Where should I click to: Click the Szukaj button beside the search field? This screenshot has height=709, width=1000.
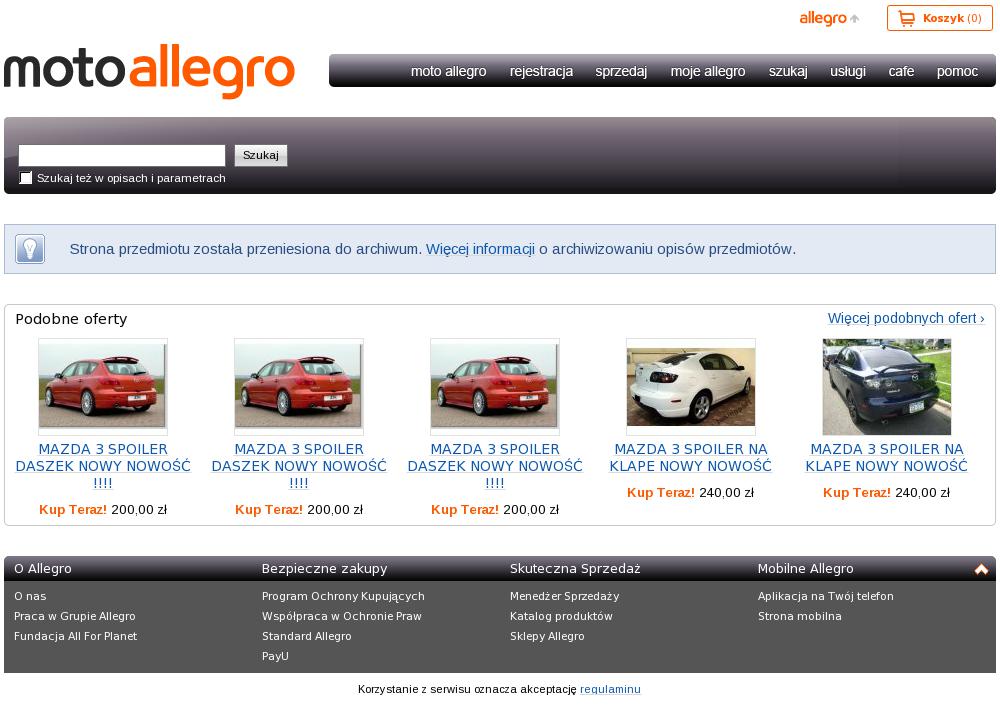point(261,156)
